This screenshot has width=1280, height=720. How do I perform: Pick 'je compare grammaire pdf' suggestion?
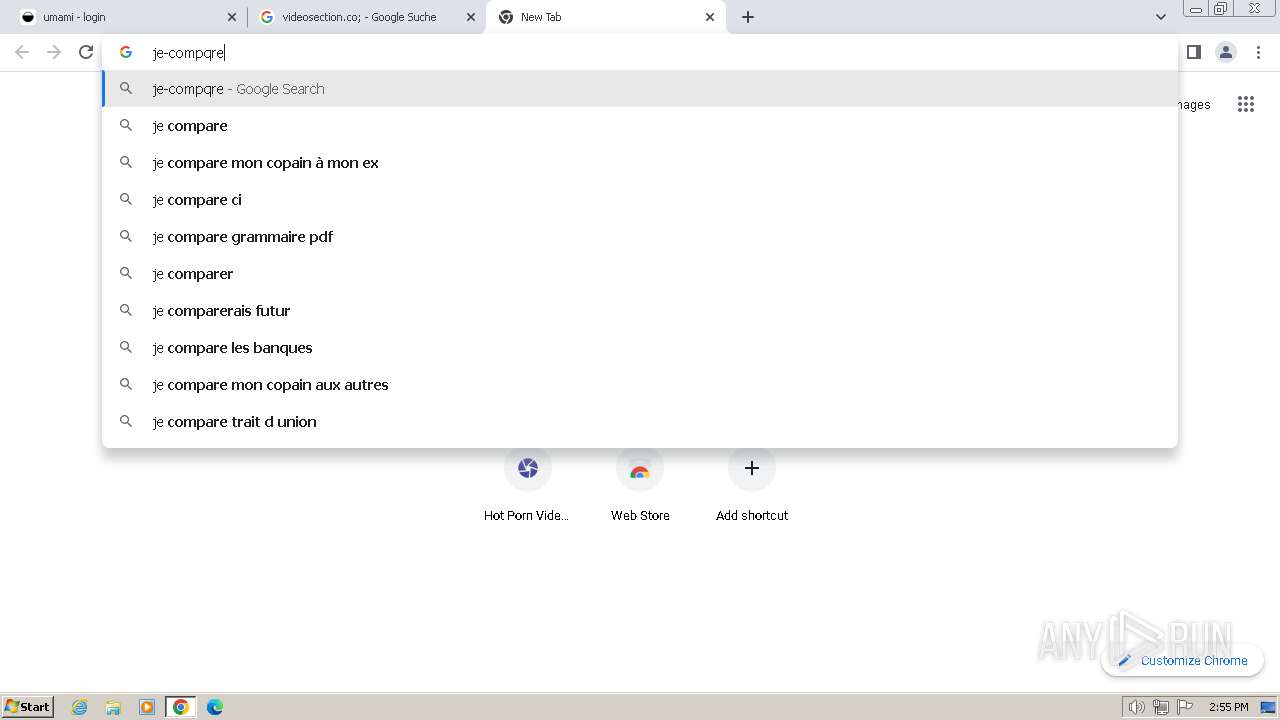[x=640, y=237]
